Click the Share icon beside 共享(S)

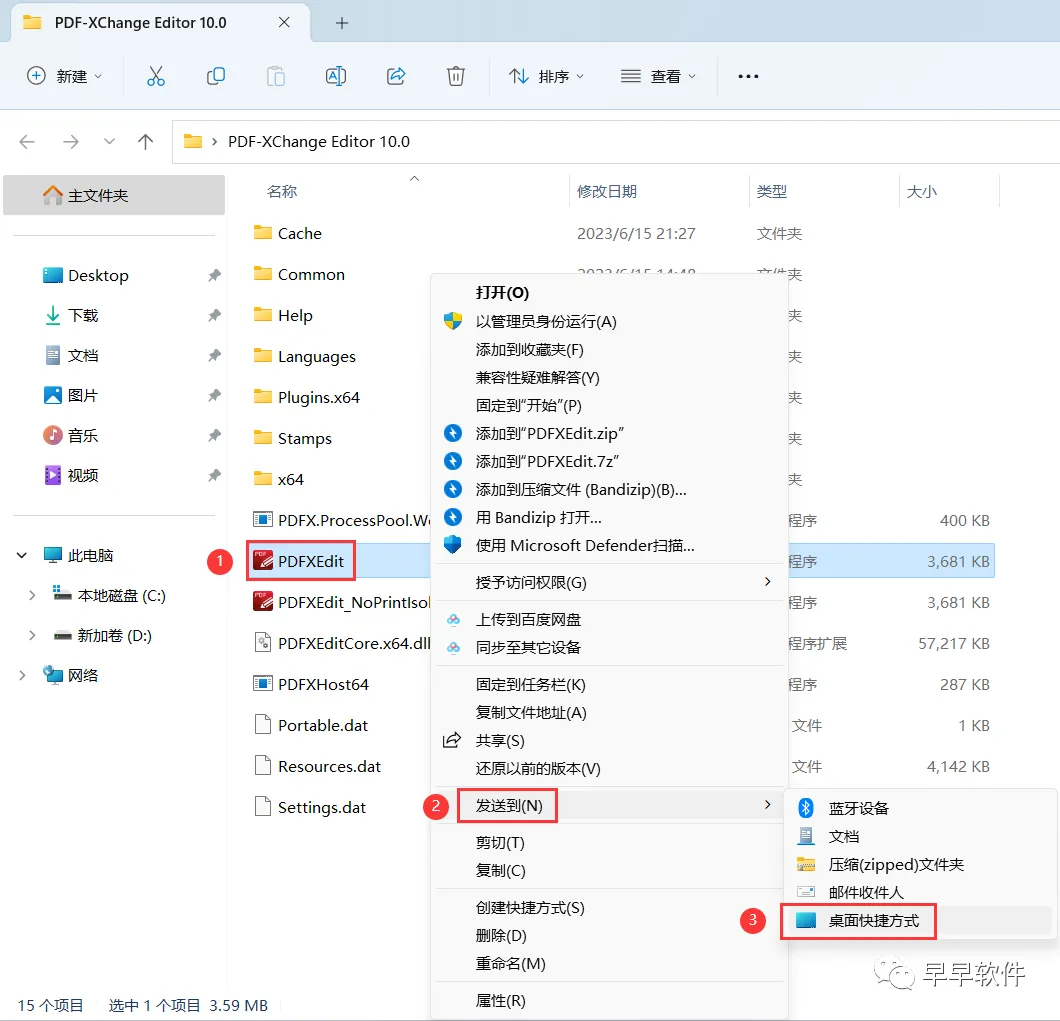(452, 740)
